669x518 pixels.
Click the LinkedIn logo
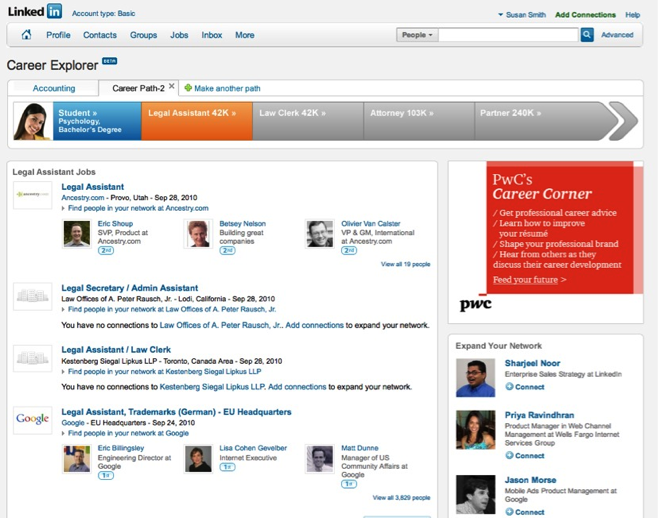[34, 12]
